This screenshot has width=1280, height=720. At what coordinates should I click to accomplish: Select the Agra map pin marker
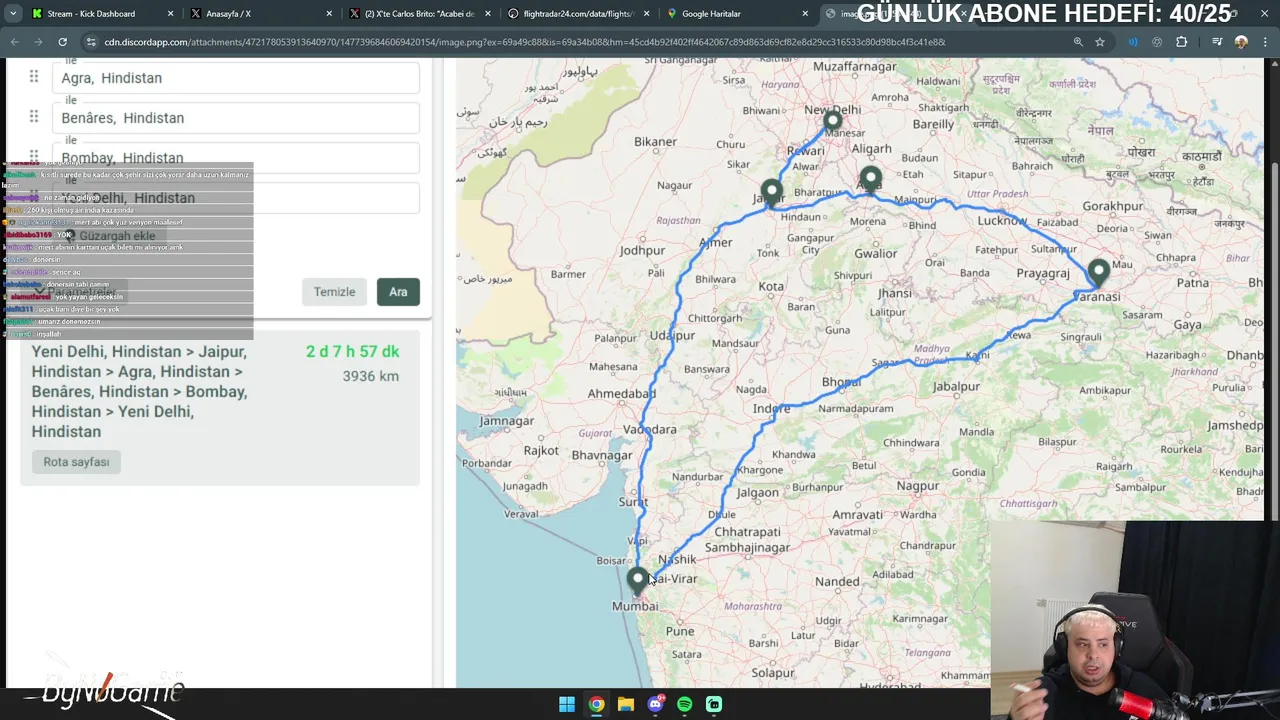click(x=870, y=179)
